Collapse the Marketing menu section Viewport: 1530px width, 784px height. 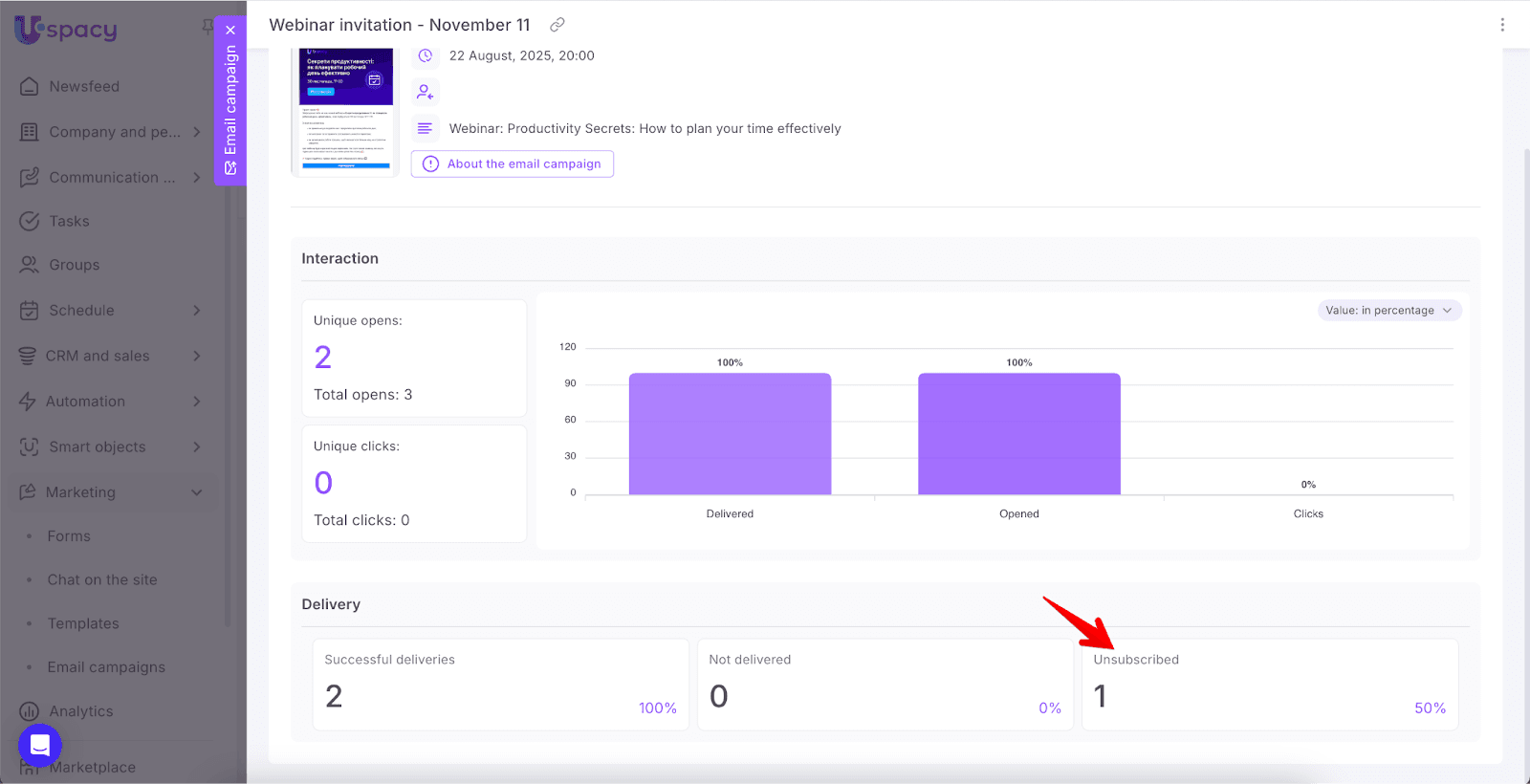(196, 492)
